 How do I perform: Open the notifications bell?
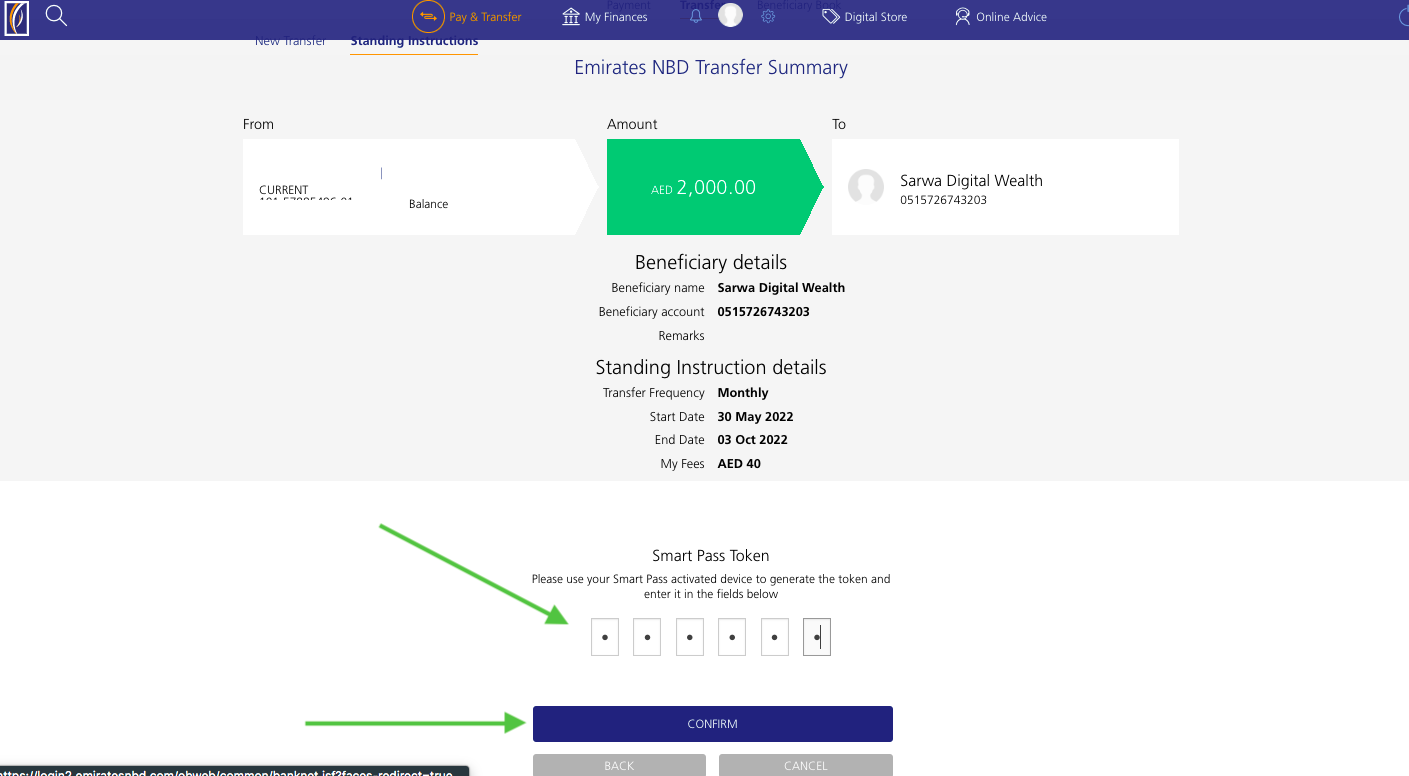pos(695,16)
